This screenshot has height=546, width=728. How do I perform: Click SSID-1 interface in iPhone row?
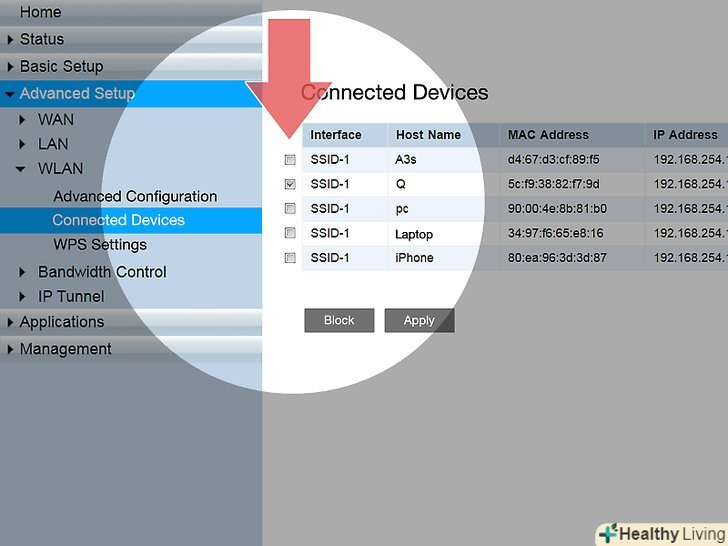pyautogui.click(x=330, y=258)
